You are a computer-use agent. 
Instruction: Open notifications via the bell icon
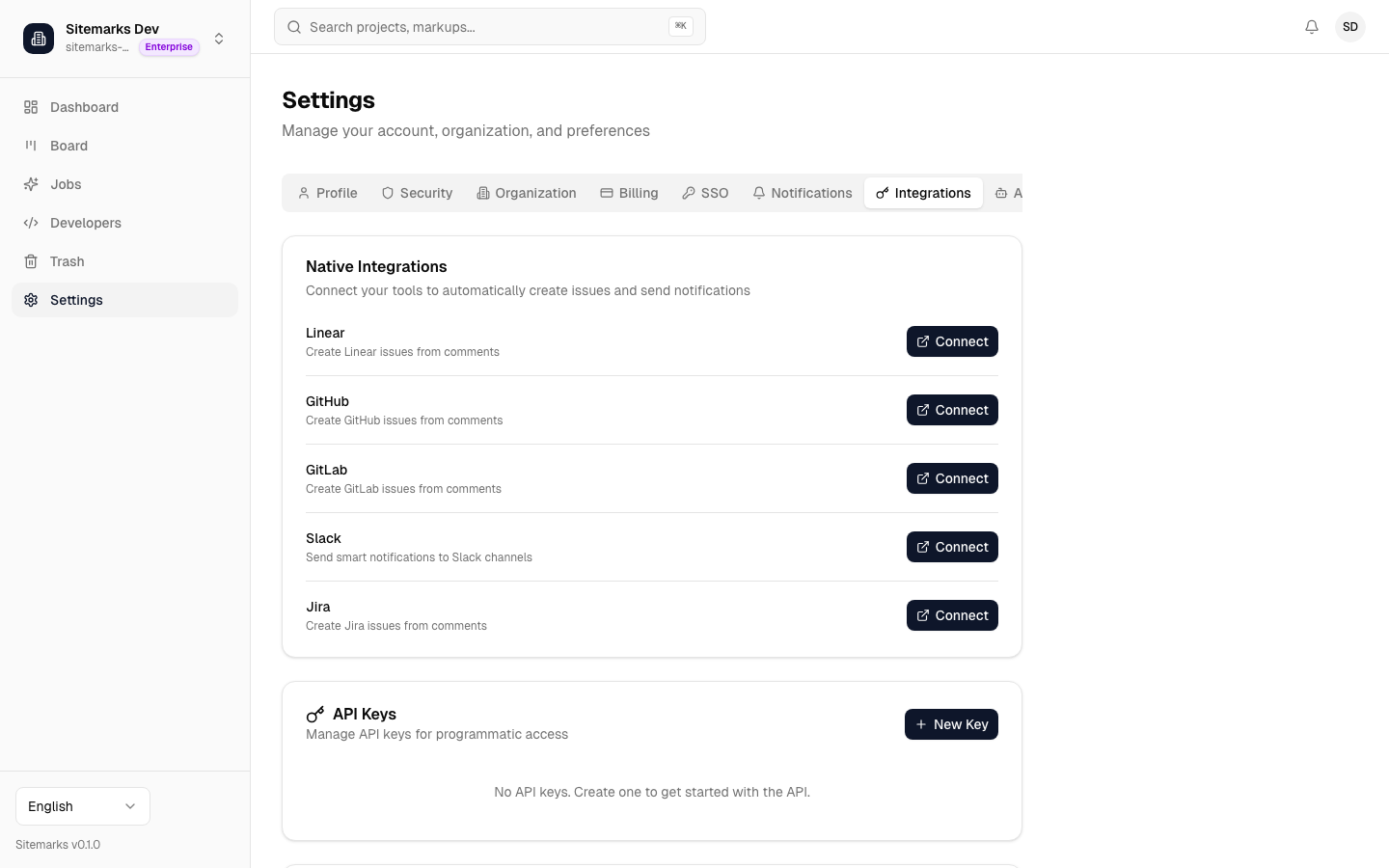pyautogui.click(x=1312, y=27)
